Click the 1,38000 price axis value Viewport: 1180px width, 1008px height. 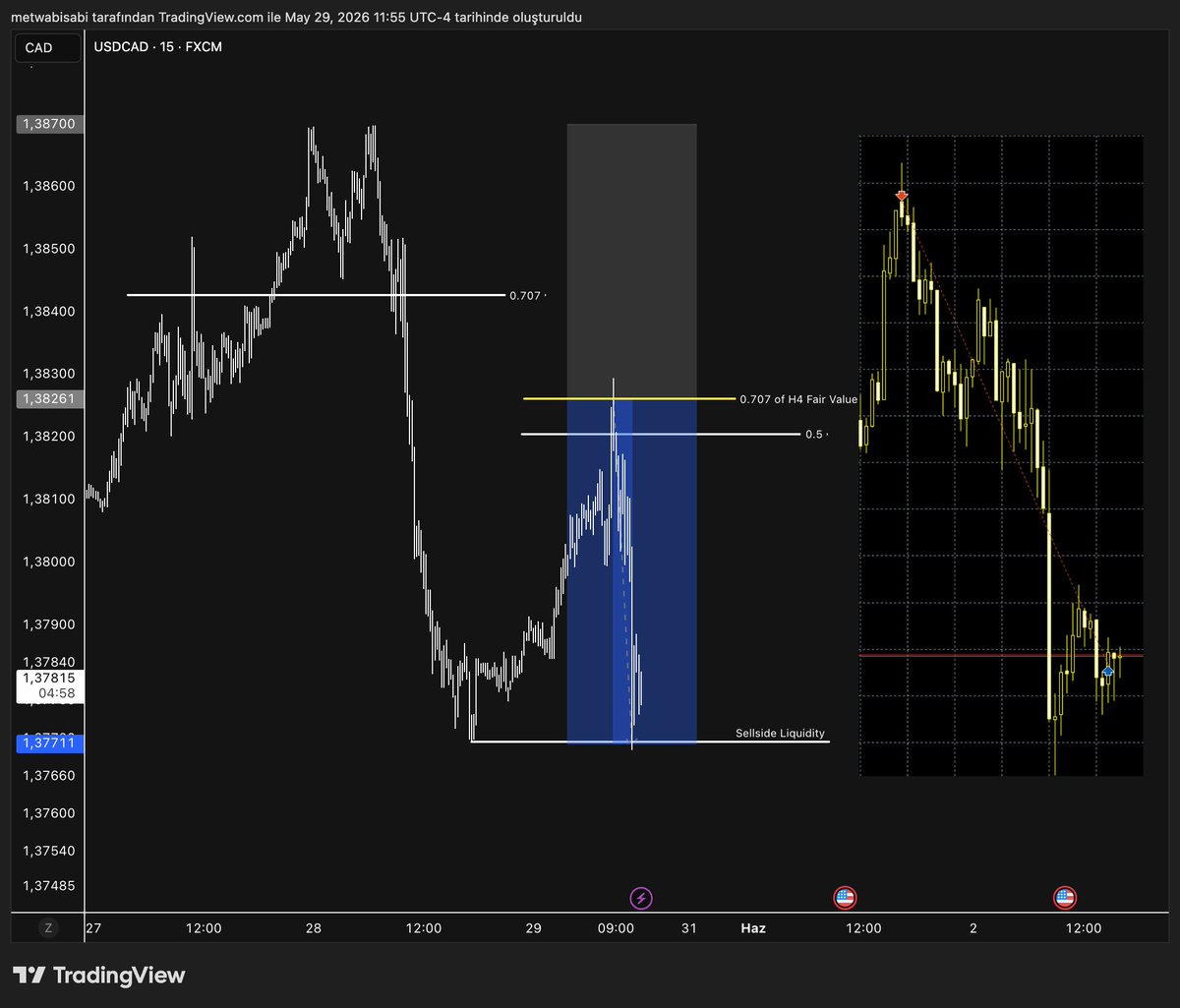tap(49, 563)
